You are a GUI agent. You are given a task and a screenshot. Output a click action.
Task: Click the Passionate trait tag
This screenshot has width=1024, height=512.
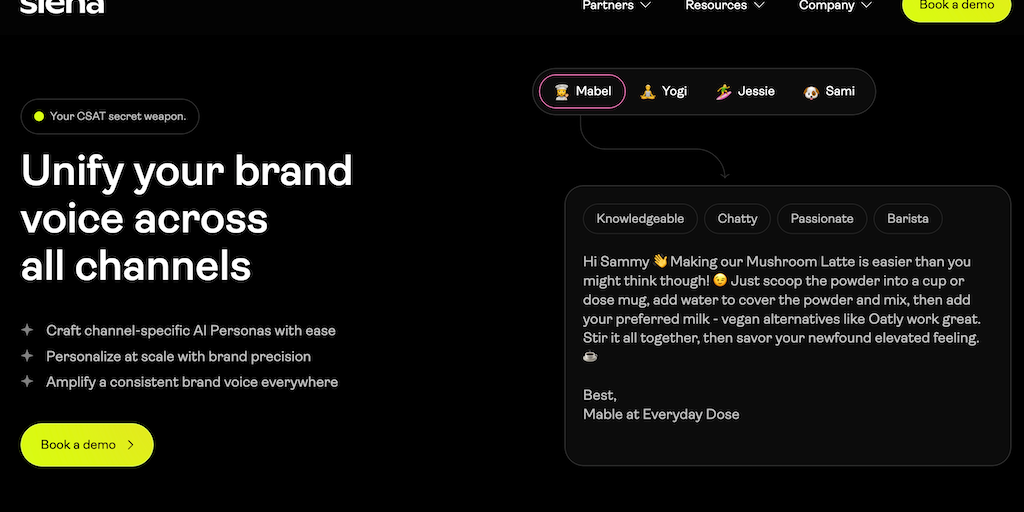(x=822, y=219)
